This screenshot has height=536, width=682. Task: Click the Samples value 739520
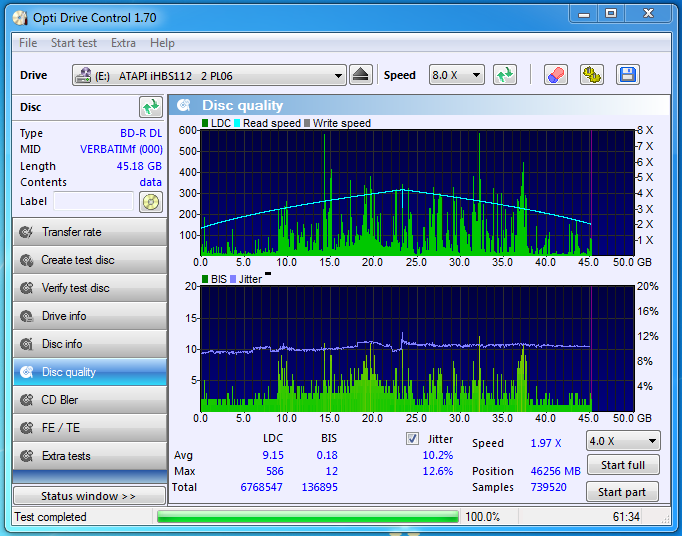coord(548,487)
